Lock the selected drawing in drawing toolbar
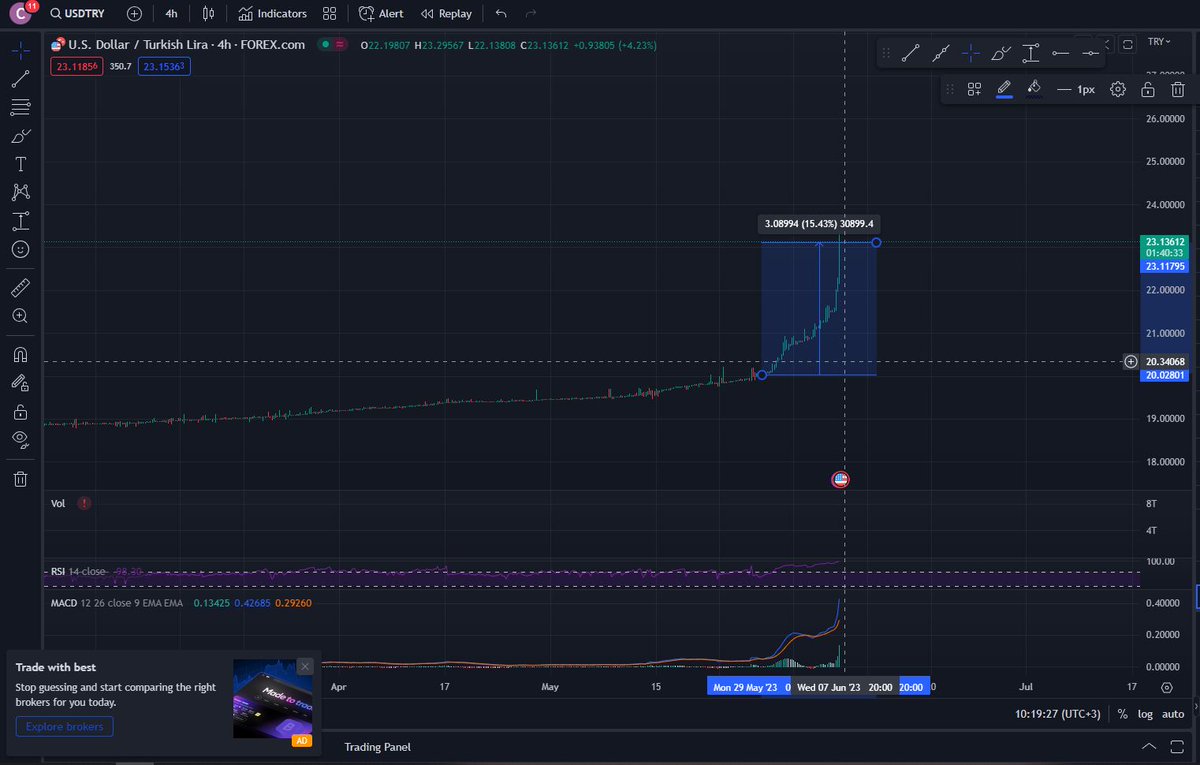This screenshot has height=765, width=1200. [x=1148, y=89]
